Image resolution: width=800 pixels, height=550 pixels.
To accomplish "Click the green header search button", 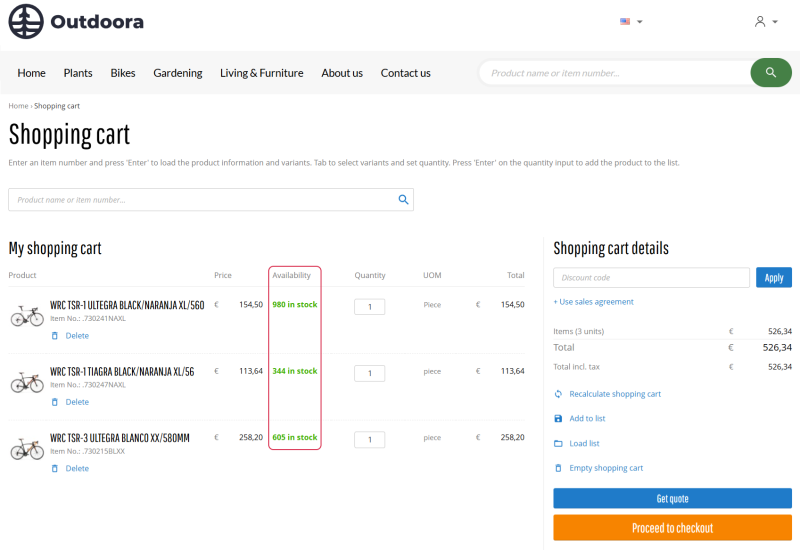I will coord(771,72).
